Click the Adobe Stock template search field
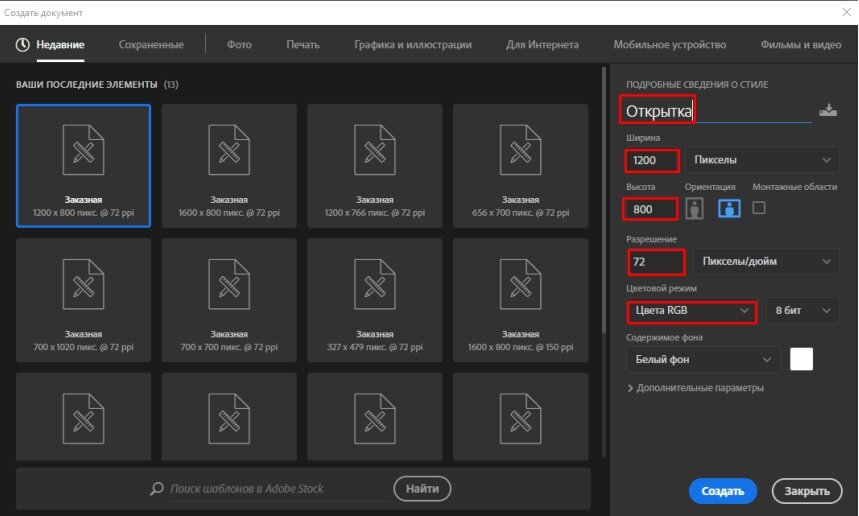Image resolution: width=859 pixels, height=516 pixels. [x=277, y=489]
